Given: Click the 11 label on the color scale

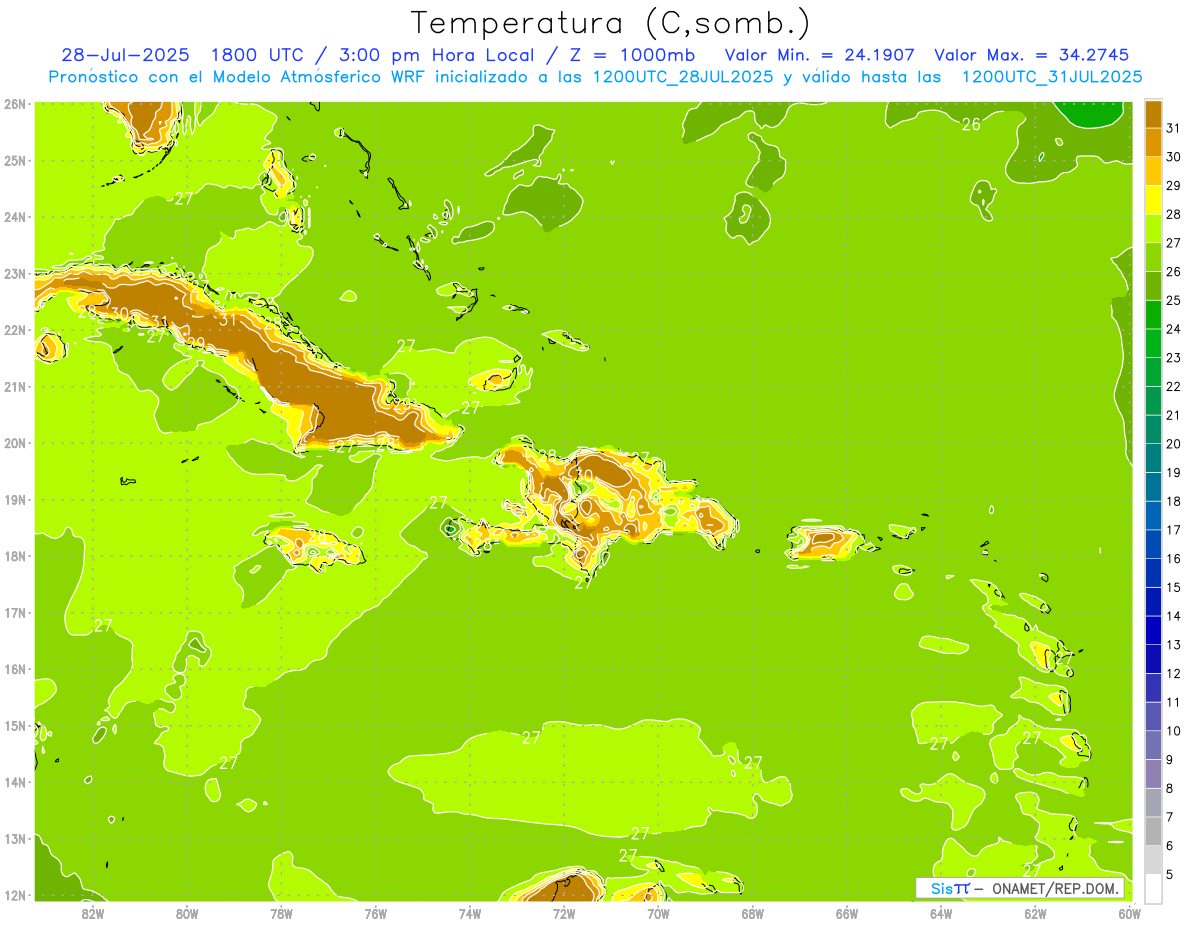Looking at the screenshot, I should [1173, 702].
